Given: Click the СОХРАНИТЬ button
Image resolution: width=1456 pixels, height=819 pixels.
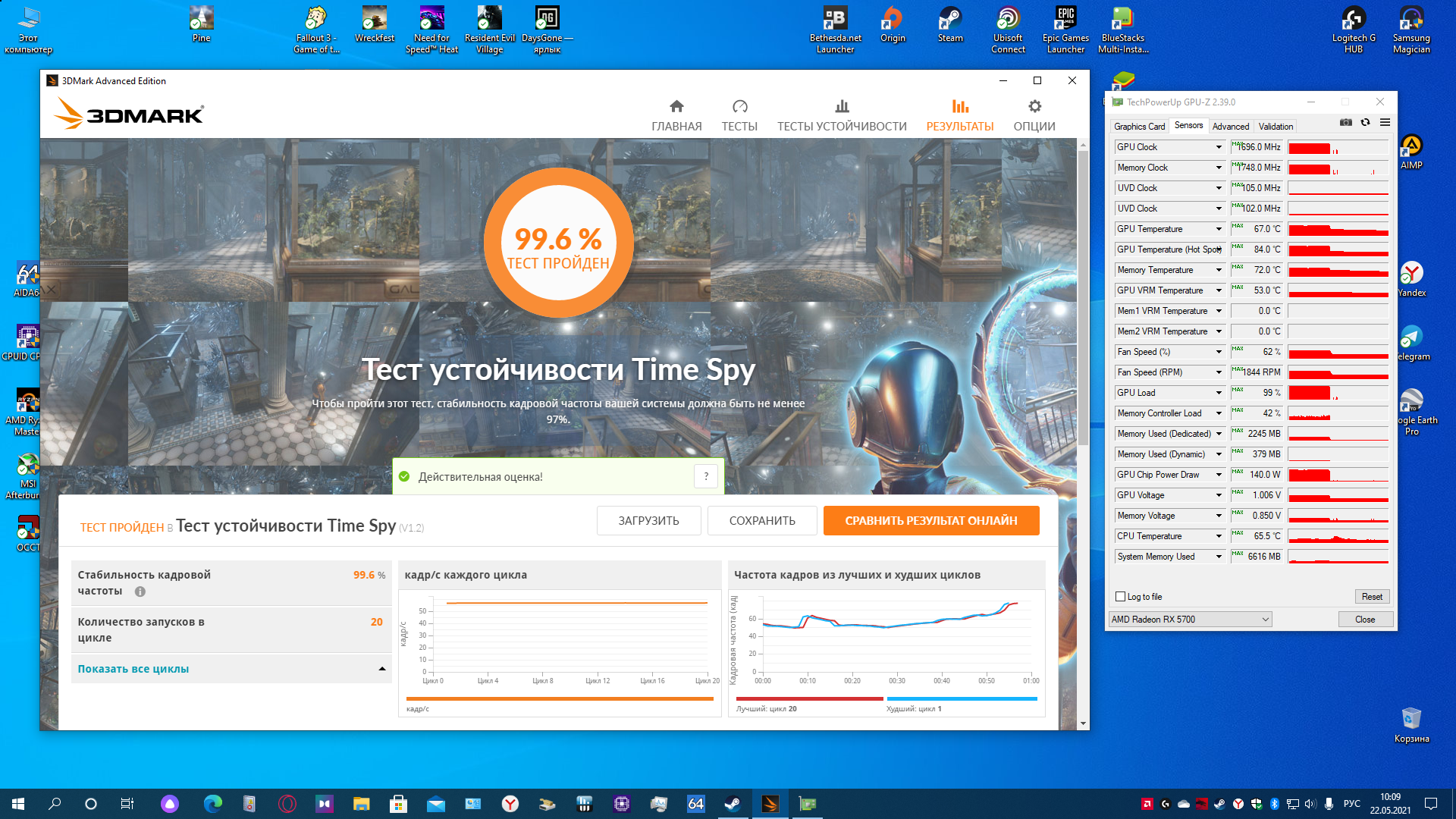Looking at the screenshot, I should tap(762, 521).
